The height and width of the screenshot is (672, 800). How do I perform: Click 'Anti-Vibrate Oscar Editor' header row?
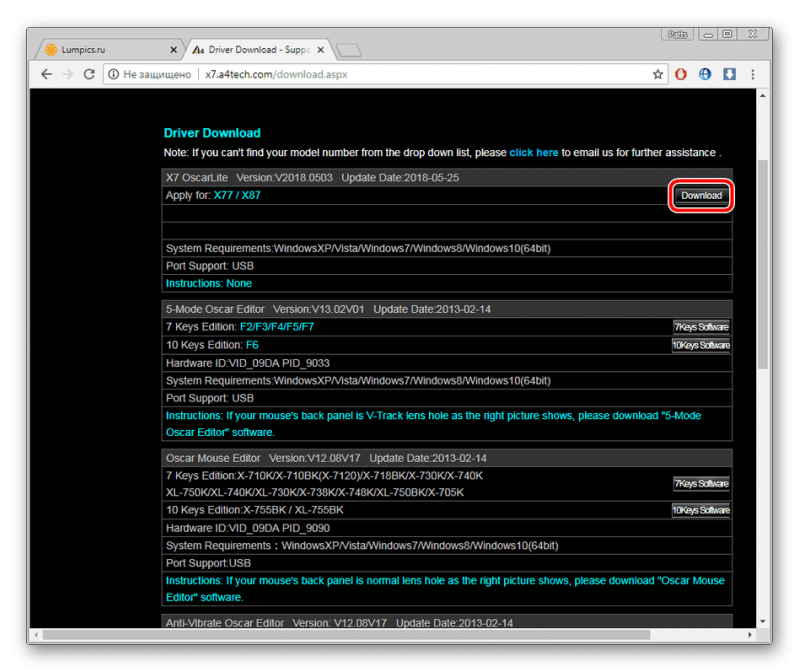(x=447, y=622)
